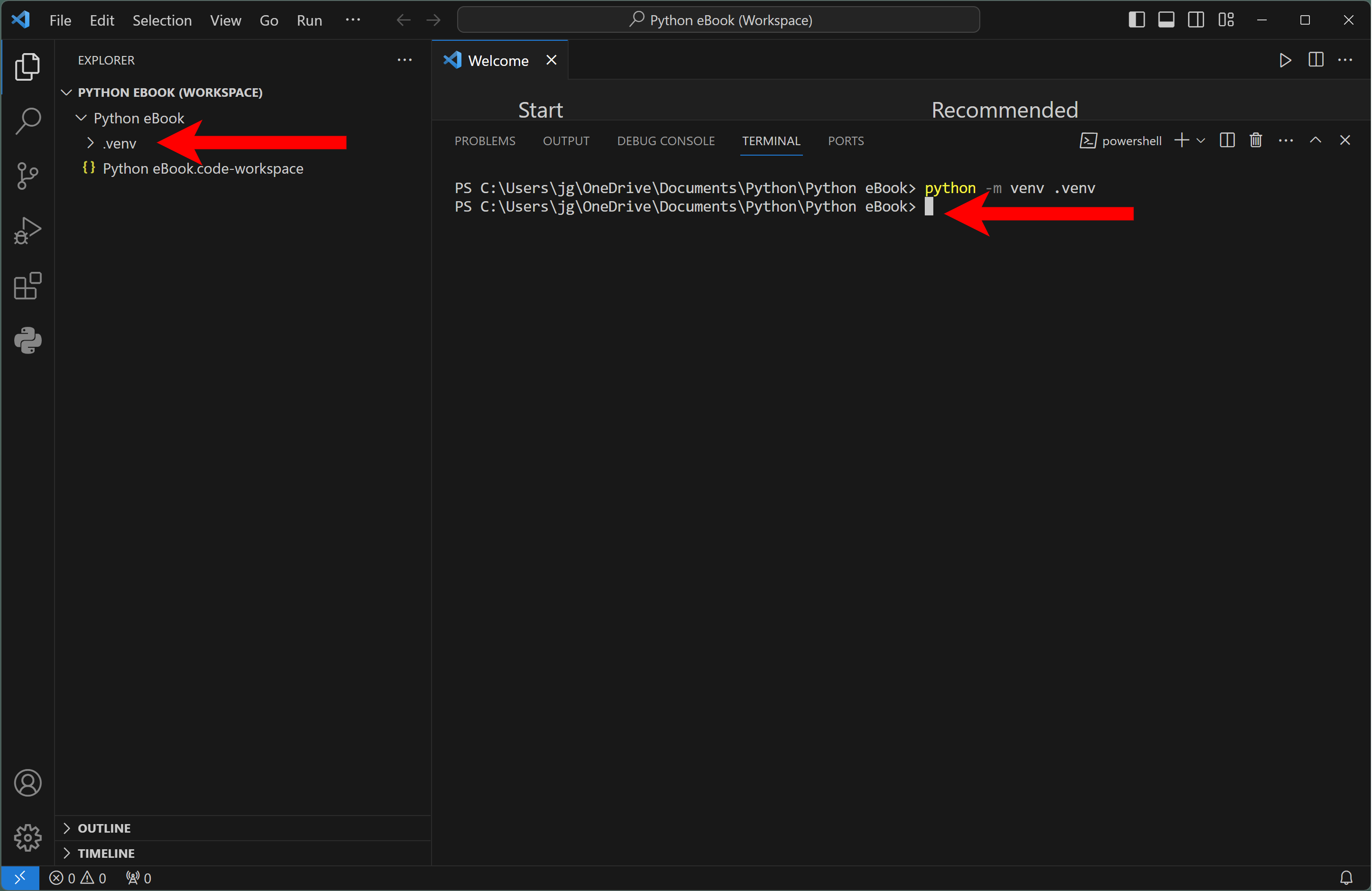Image resolution: width=1372 pixels, height=891 pixels.
Task: Open the errors and warnings status item
Action: [x=77, y=878]
